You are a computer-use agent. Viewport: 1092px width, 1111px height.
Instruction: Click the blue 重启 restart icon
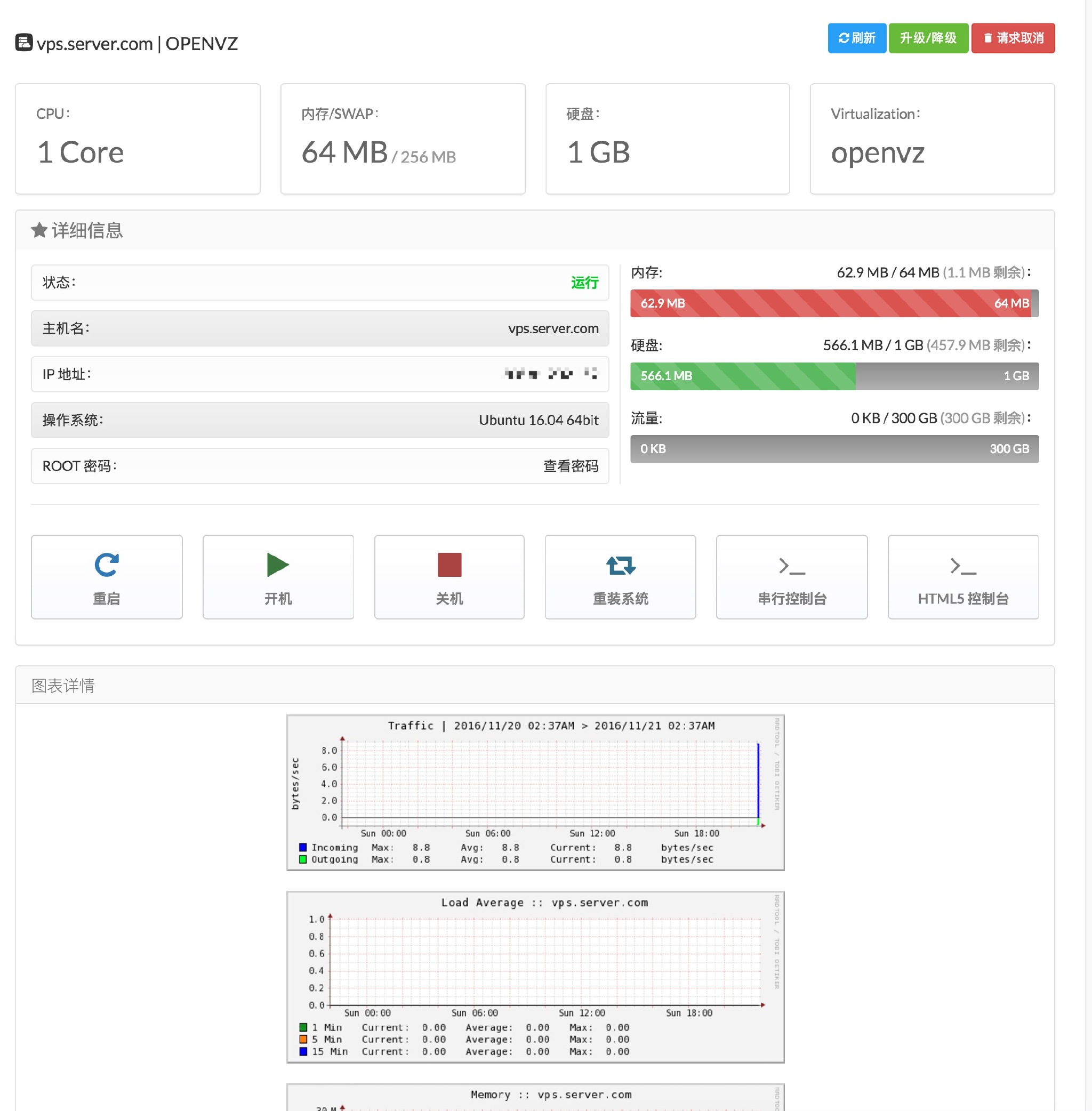tap(107, 565)
